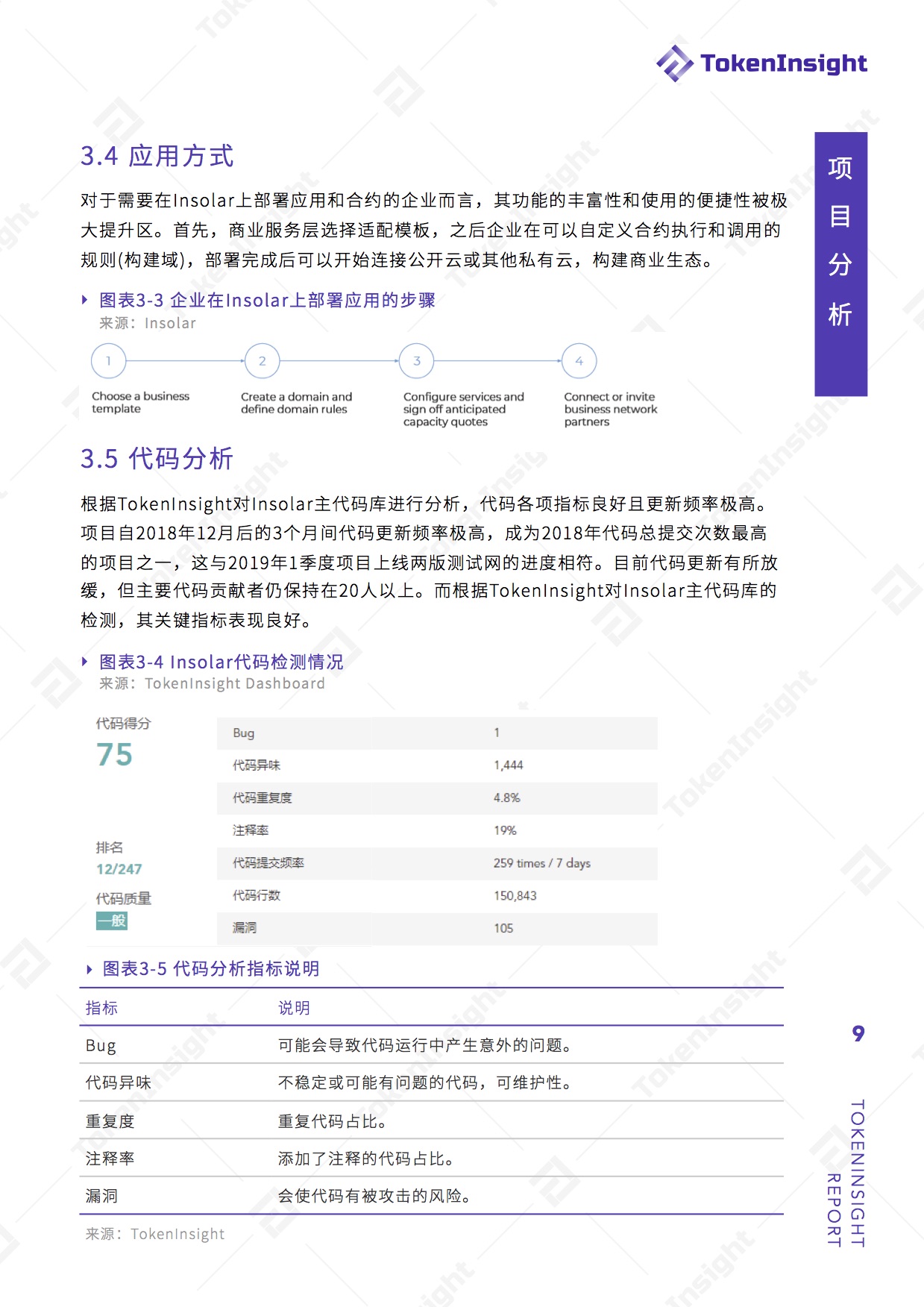
Task: Click Create a domain and define domain rules
Action: (297, 403)
